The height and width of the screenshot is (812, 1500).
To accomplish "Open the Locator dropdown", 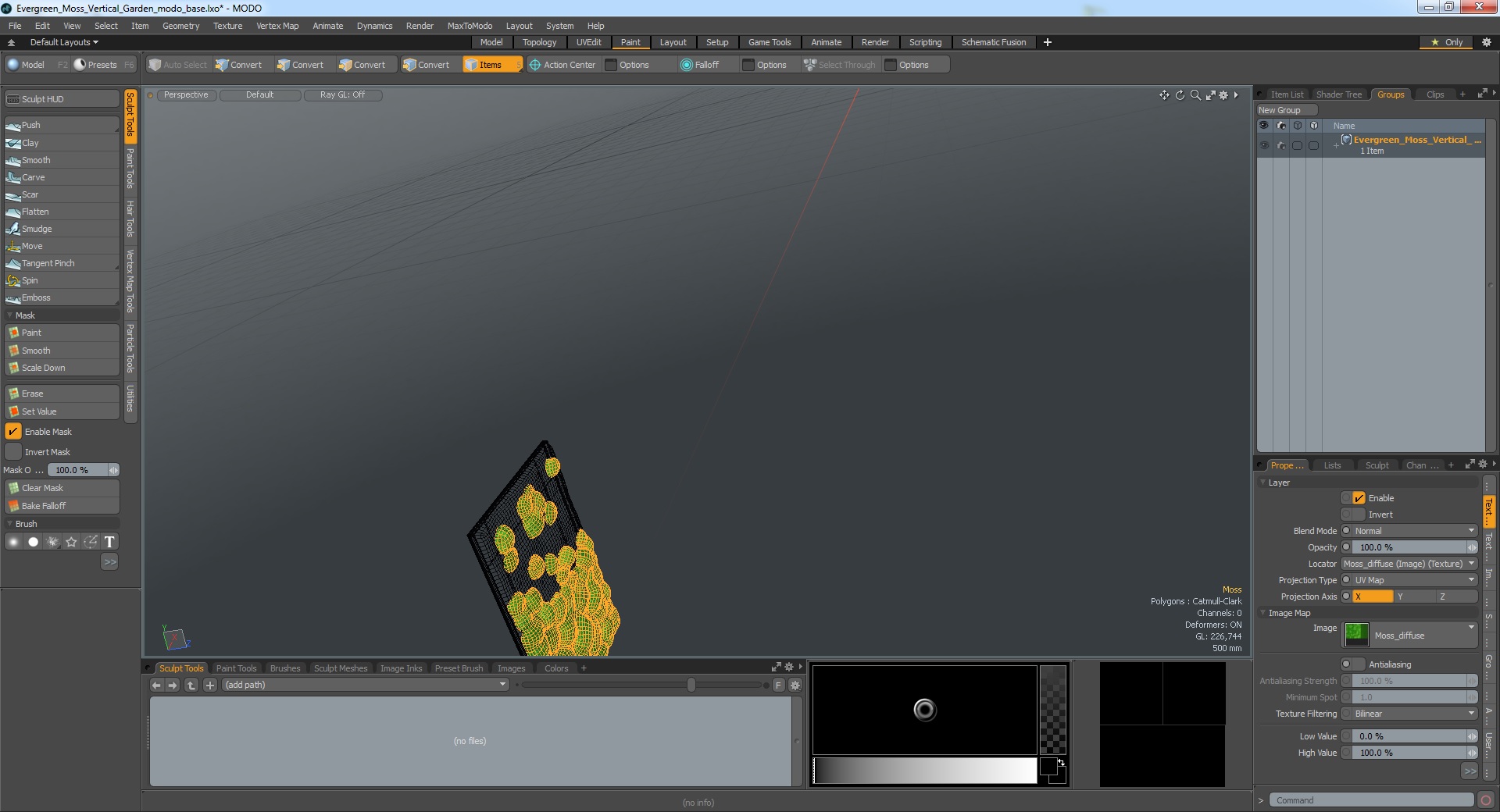I will click(x=1409, y=564).
